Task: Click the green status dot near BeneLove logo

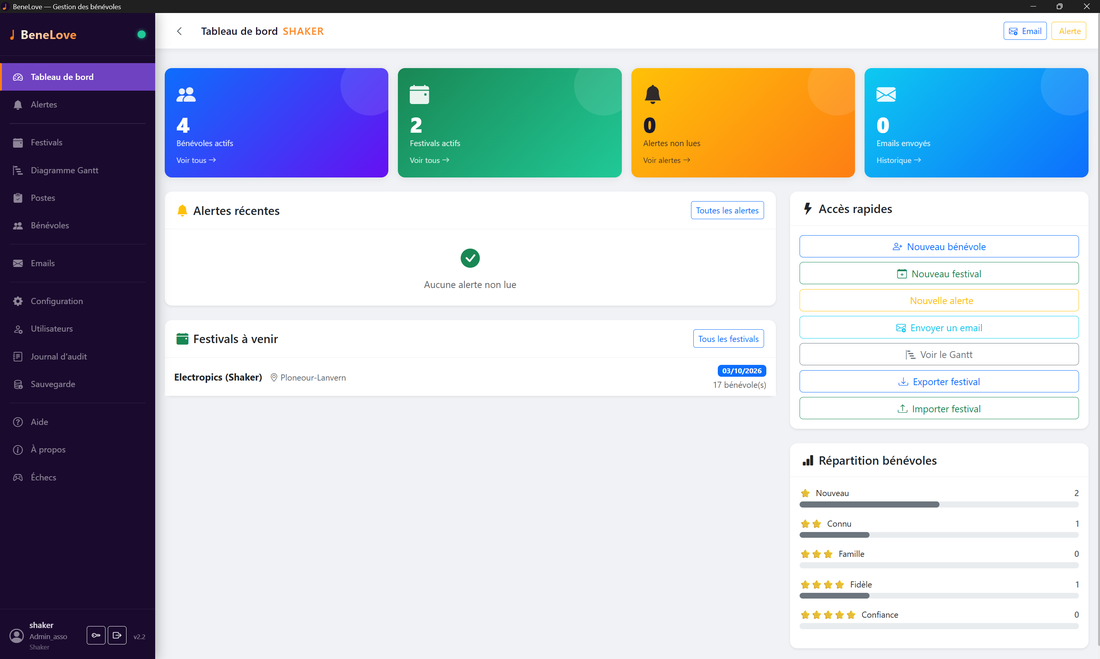Action: point(142,34)
